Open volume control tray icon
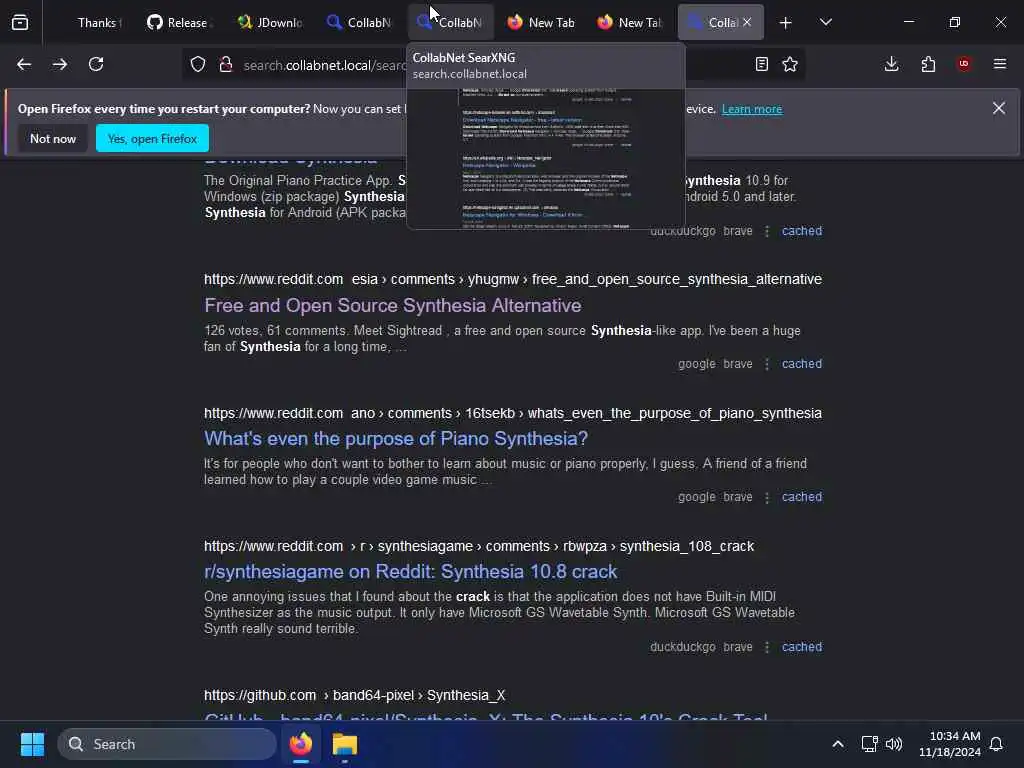 coord(894,744)
